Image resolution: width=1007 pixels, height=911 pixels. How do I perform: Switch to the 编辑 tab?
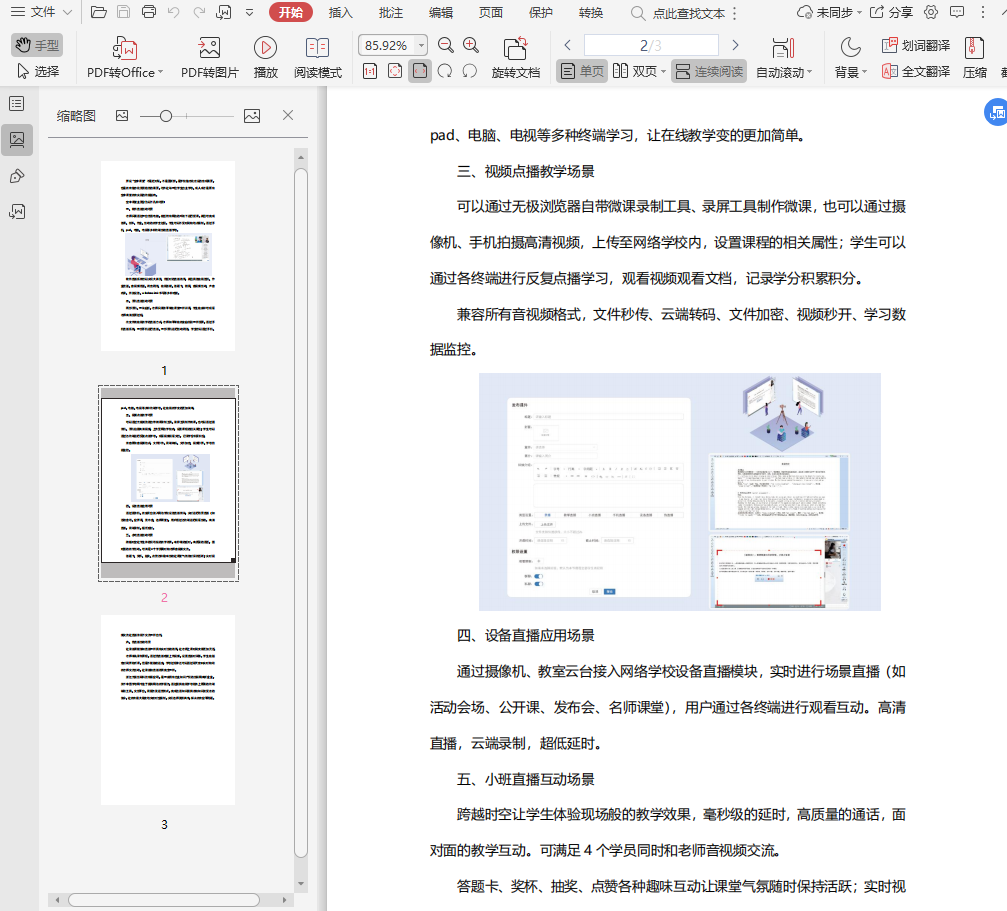click(441, 13)
